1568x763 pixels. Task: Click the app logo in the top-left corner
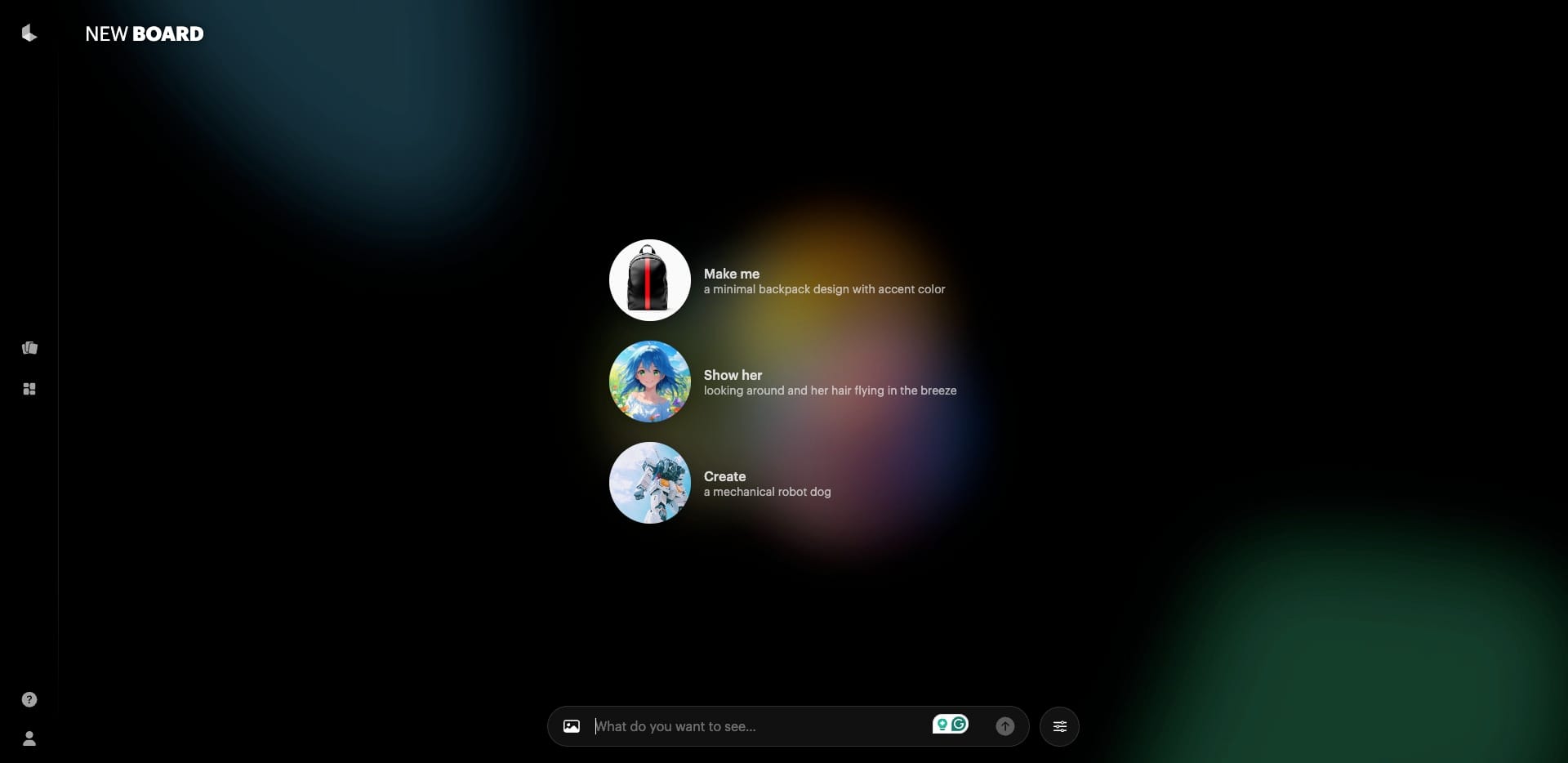(29, 33)
